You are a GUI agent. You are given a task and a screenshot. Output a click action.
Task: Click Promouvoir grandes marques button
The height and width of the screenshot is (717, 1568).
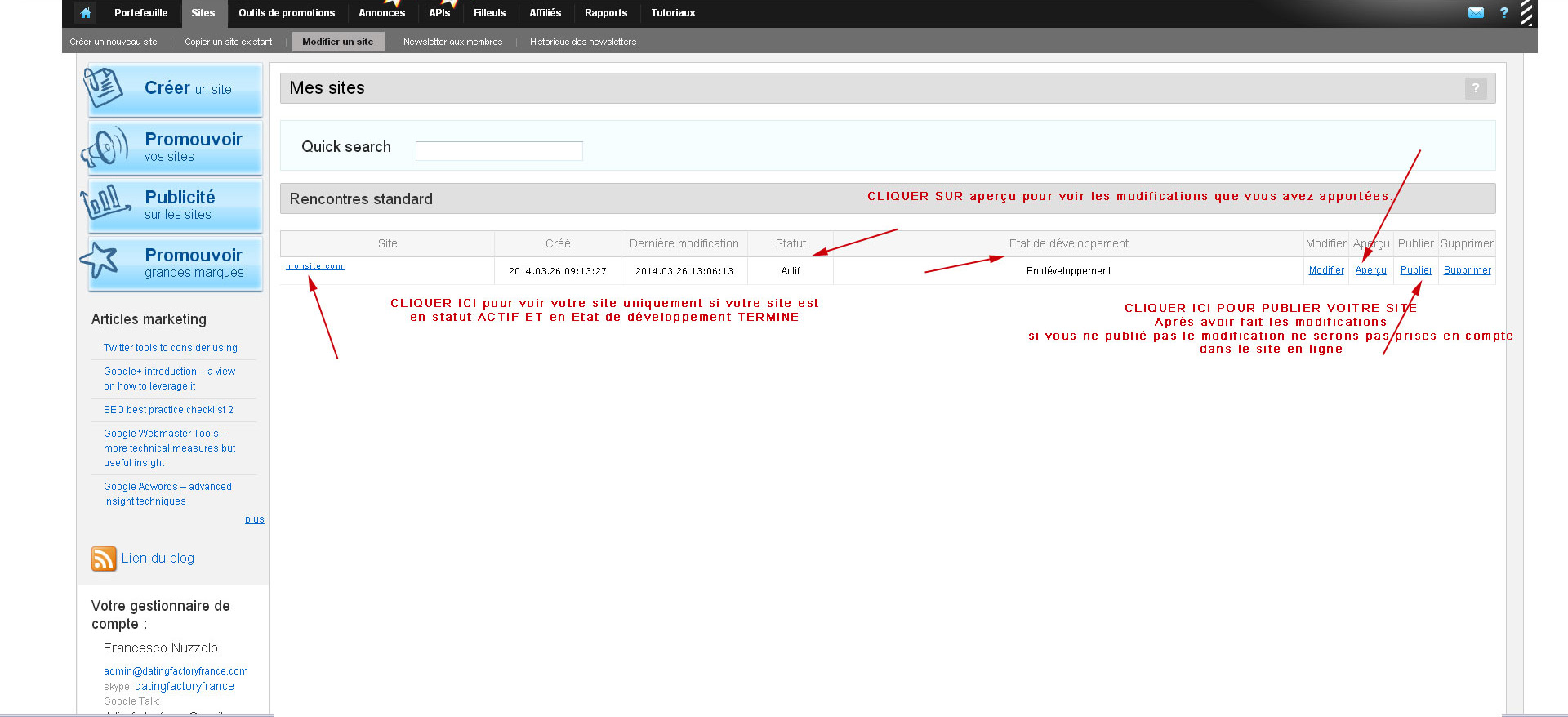click(x=175, y=263)
